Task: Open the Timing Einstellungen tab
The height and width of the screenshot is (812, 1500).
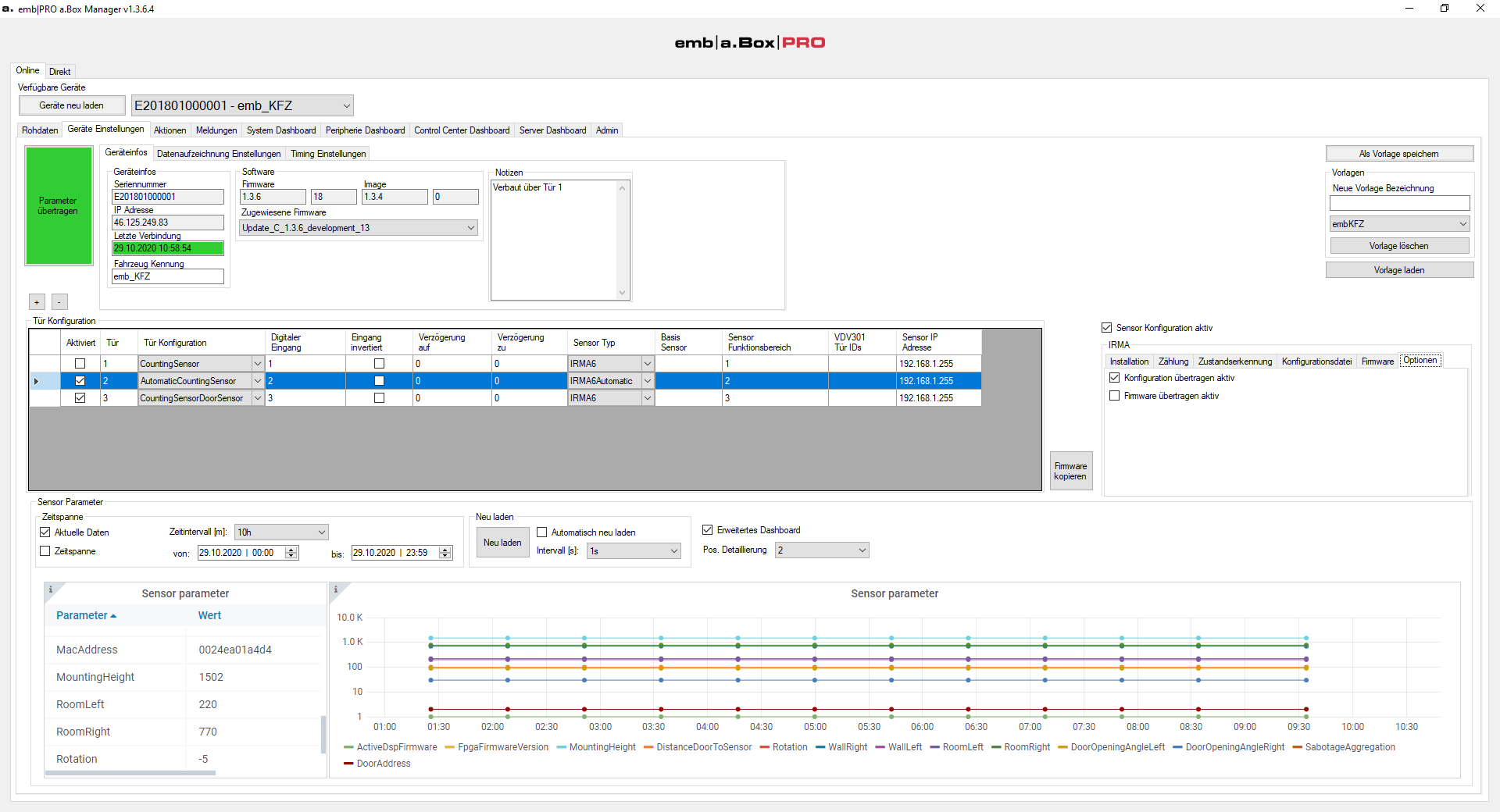Action: click(328, 154)
